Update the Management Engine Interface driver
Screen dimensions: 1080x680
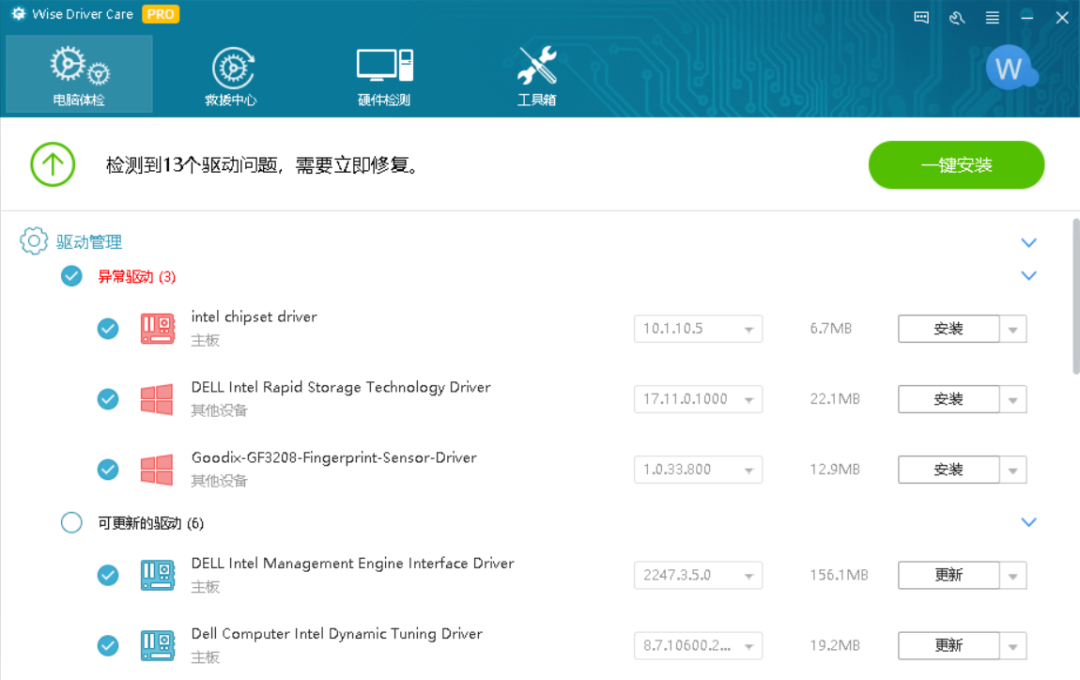[948, 575]
